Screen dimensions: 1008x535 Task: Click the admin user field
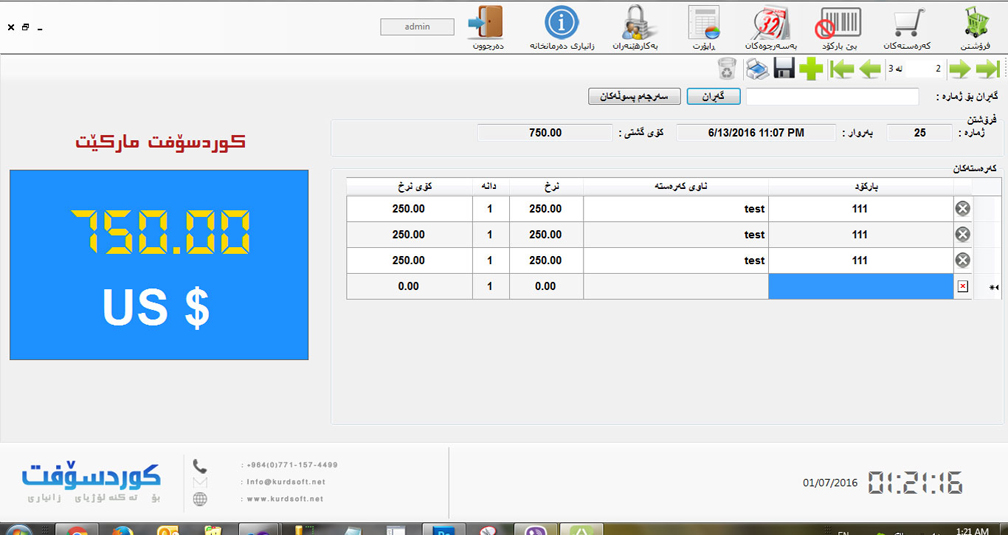pyautogui.click(x=417, y=26)
